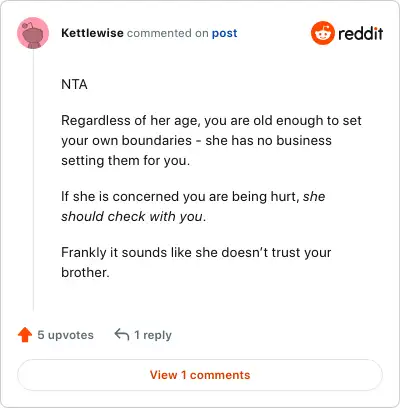
Task: Click the line 'setting them for you.'
Action: pos(126,161)
